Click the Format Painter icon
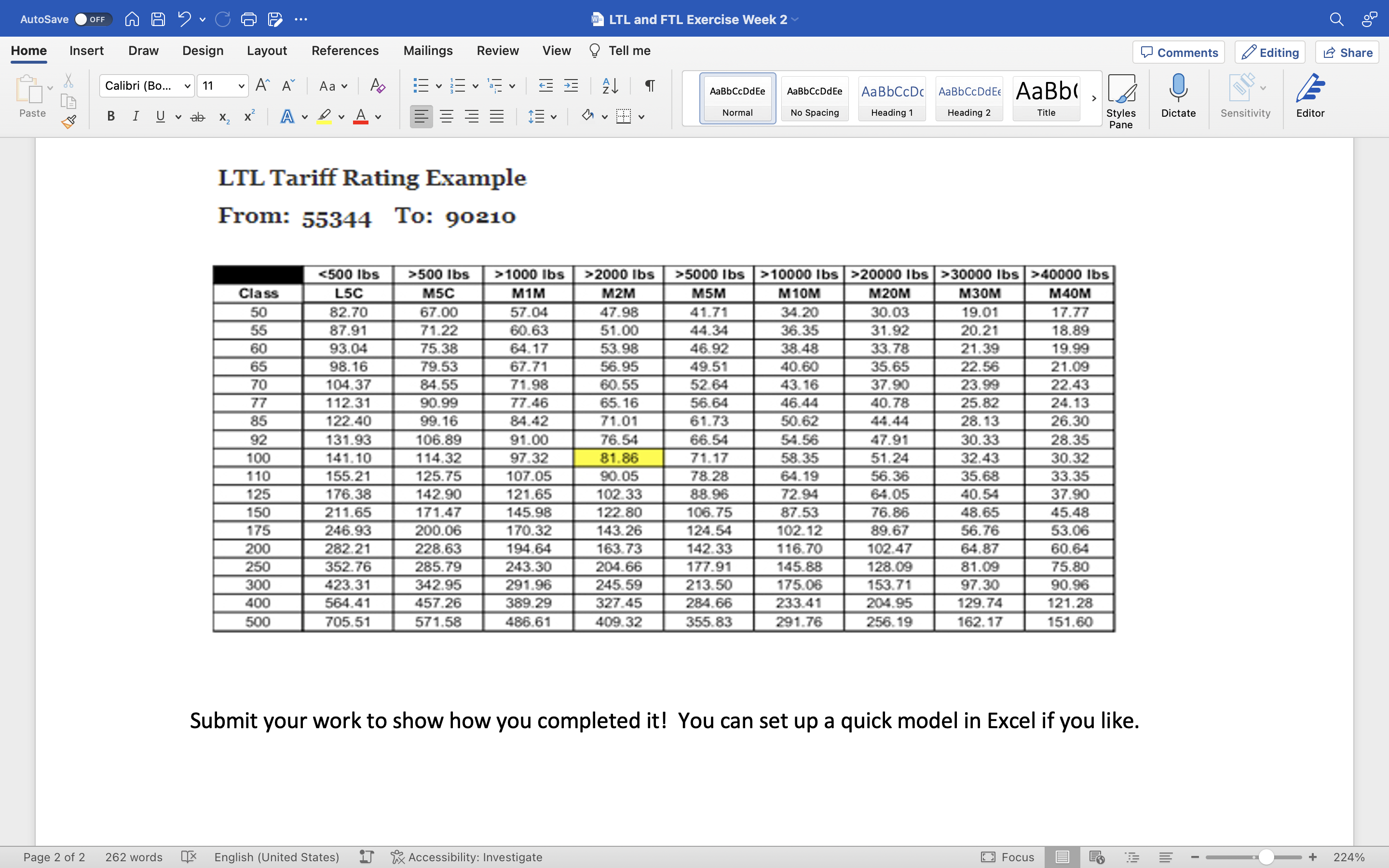The width and height of the screenshot is (1389, 868). tap(69, 122)
